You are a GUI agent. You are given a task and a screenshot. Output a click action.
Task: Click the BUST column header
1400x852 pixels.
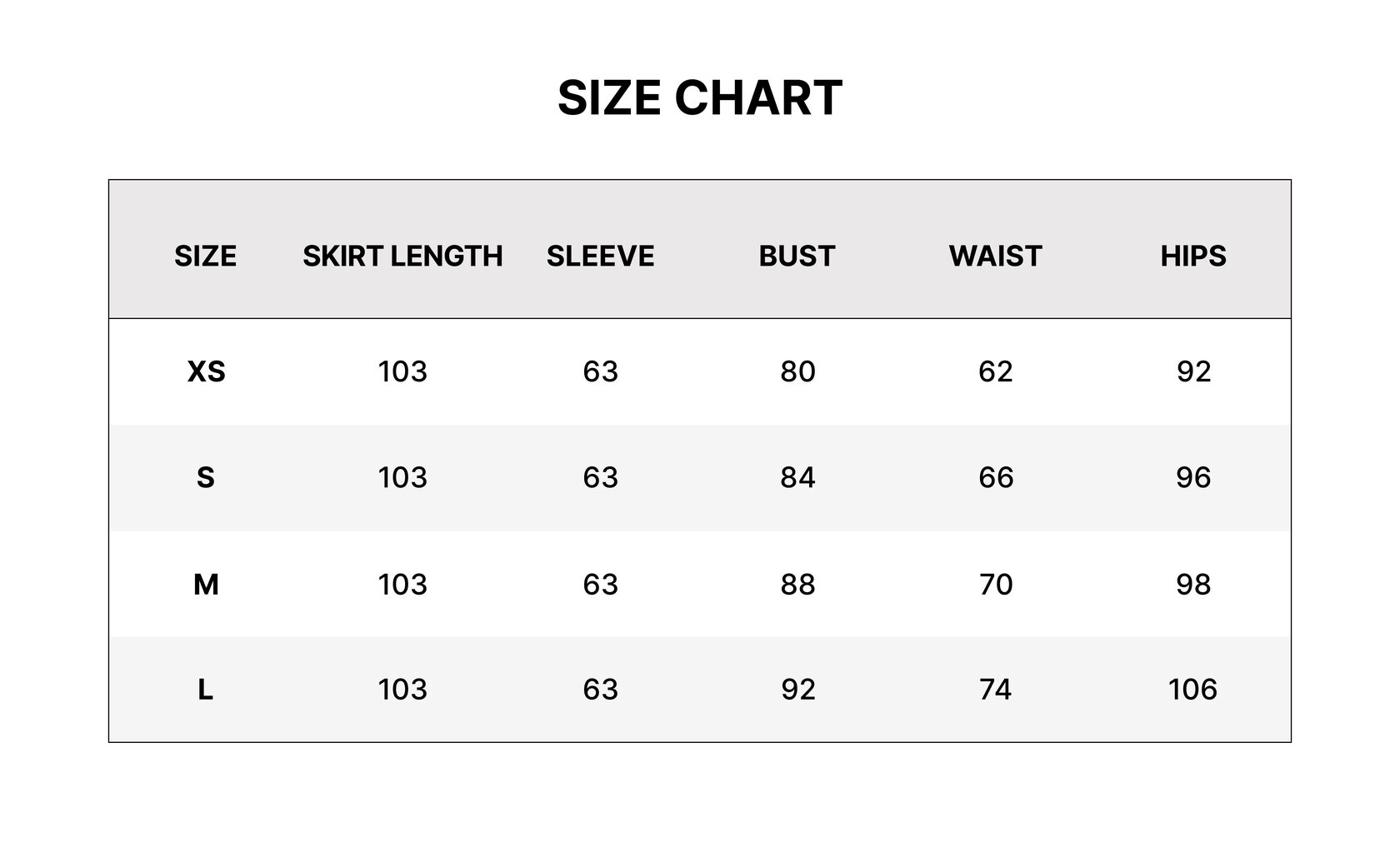797,256
